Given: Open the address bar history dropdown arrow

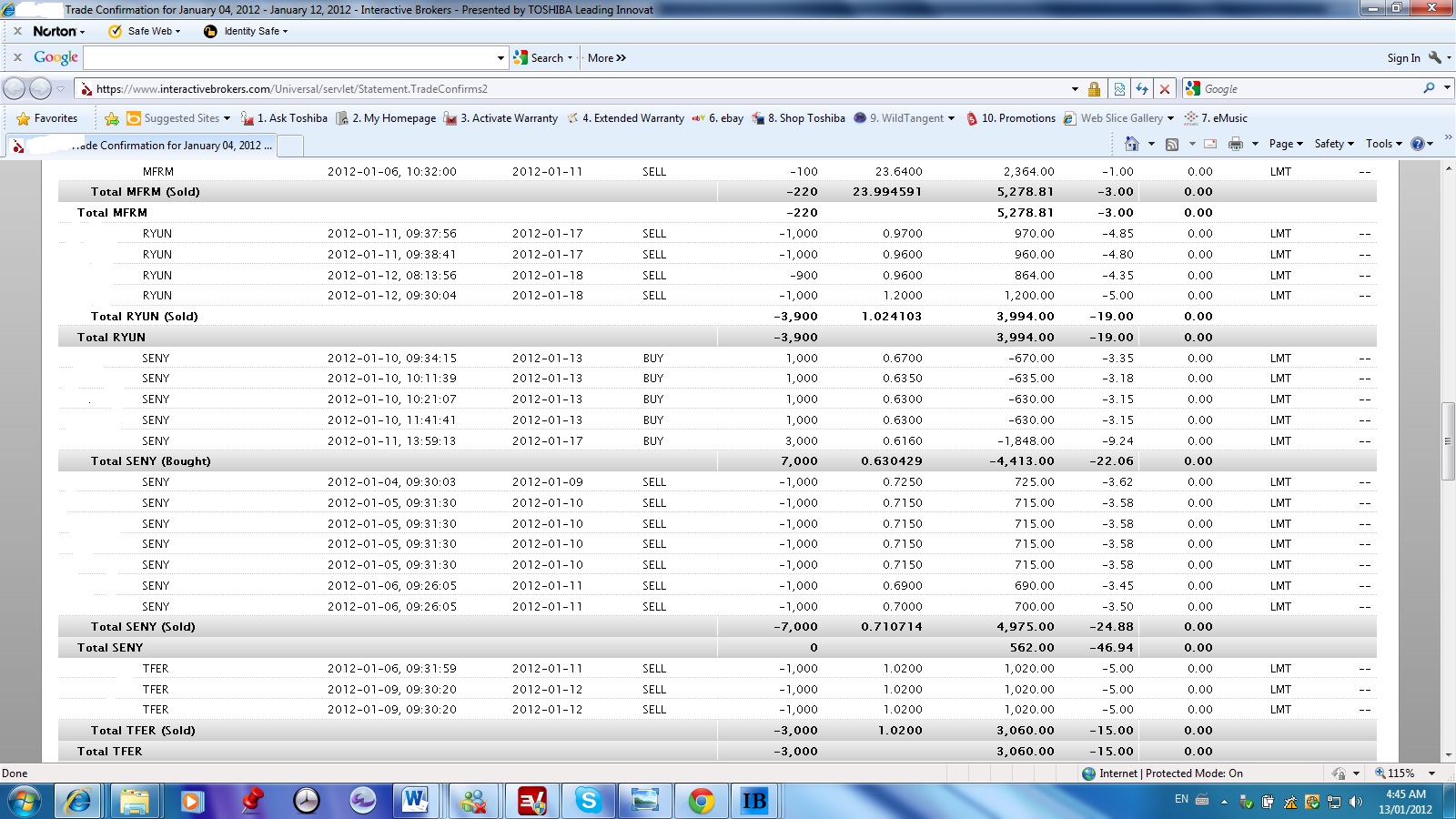Looking at the screenshot, I should point(1075,89).
